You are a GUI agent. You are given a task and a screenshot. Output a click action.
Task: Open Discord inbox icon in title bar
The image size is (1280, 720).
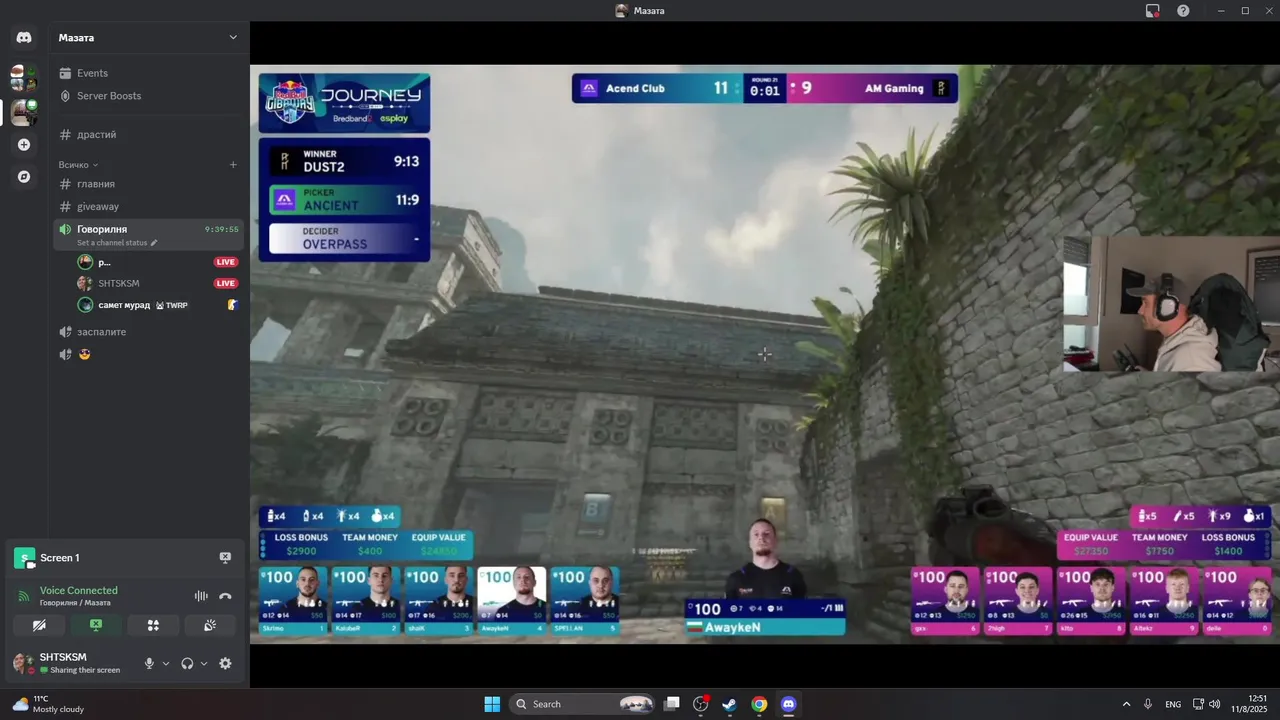(1153, 11)
